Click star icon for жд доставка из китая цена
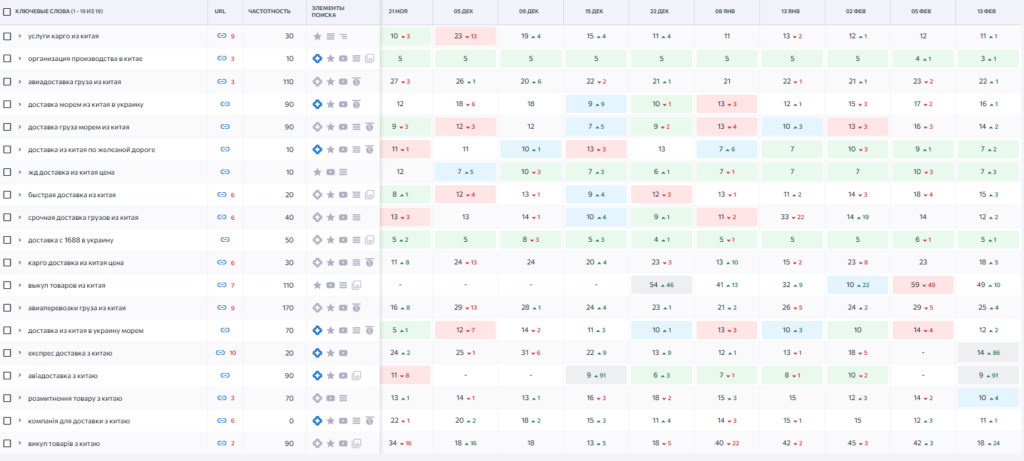Image resolution: width=1024 pixels, height=461 pixels. tap(317, 172)
